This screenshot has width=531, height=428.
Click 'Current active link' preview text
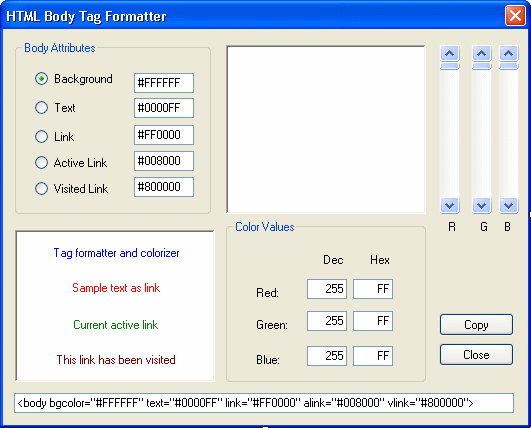pyautogui.click(x=115, y=325)
